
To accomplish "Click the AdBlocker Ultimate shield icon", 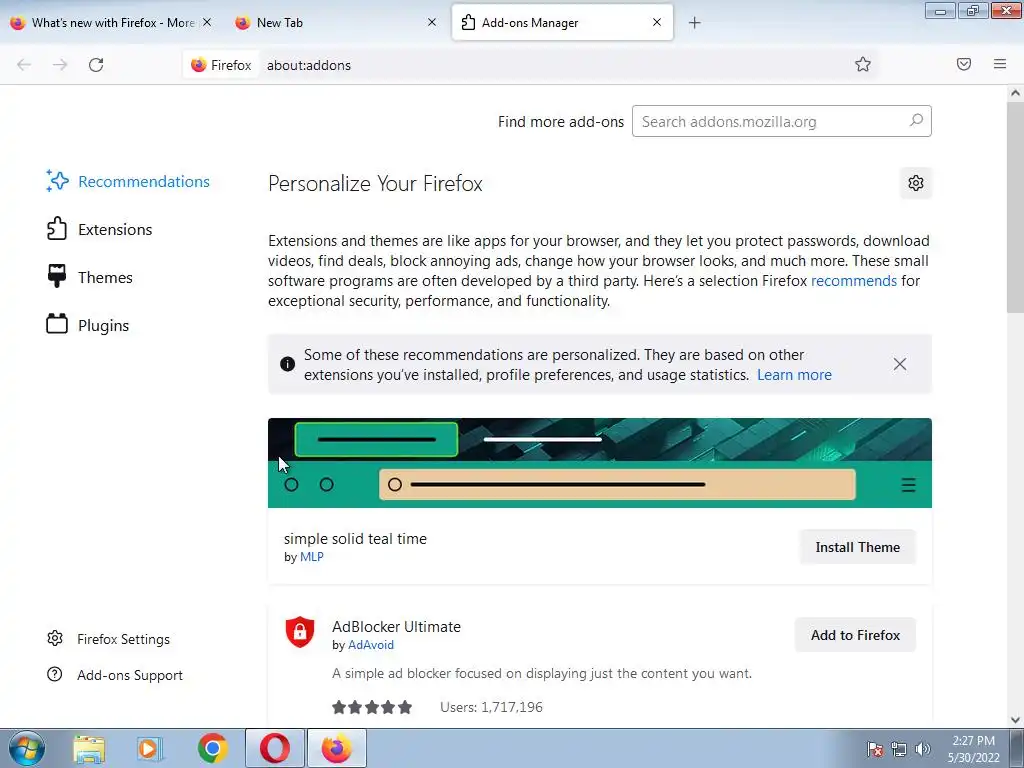I will 300,632.
